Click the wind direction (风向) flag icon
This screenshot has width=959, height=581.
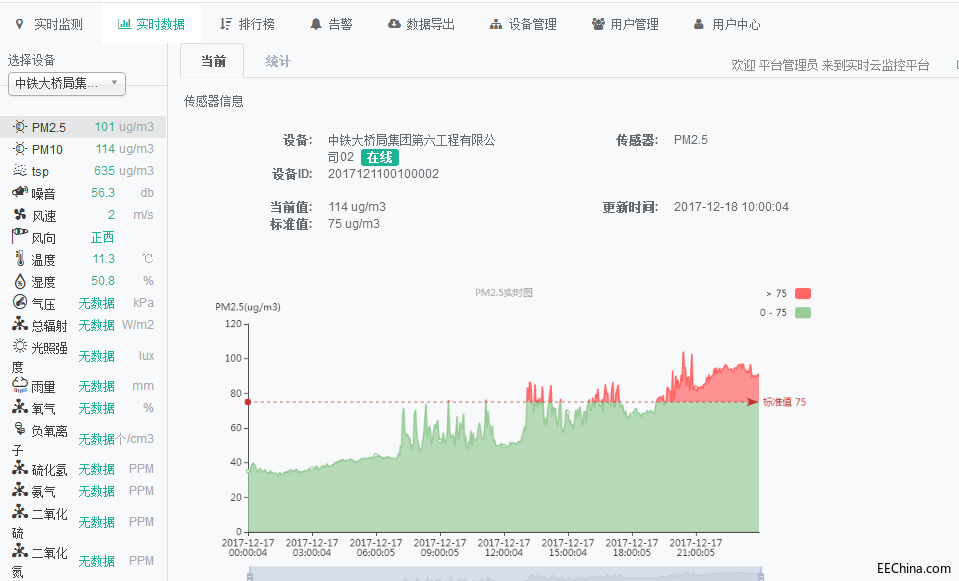(20, 237)
